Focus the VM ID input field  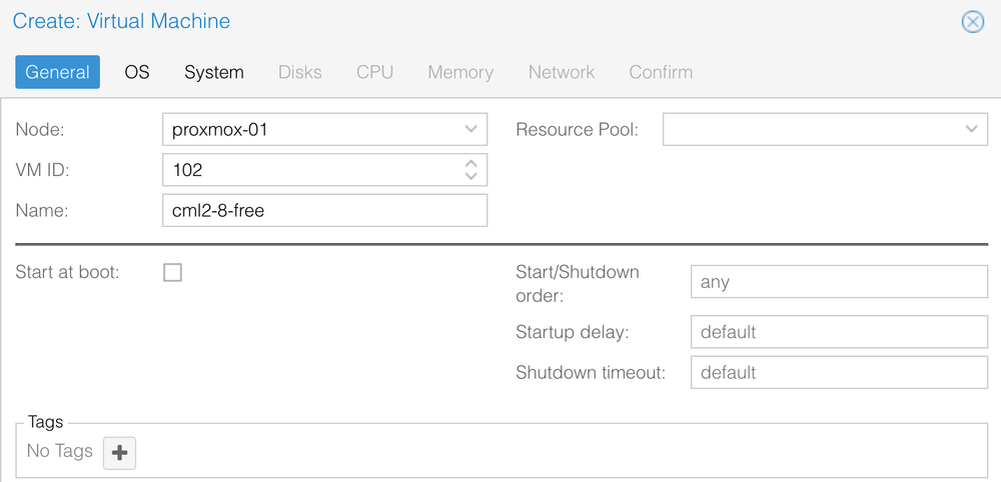click(310, 170)
